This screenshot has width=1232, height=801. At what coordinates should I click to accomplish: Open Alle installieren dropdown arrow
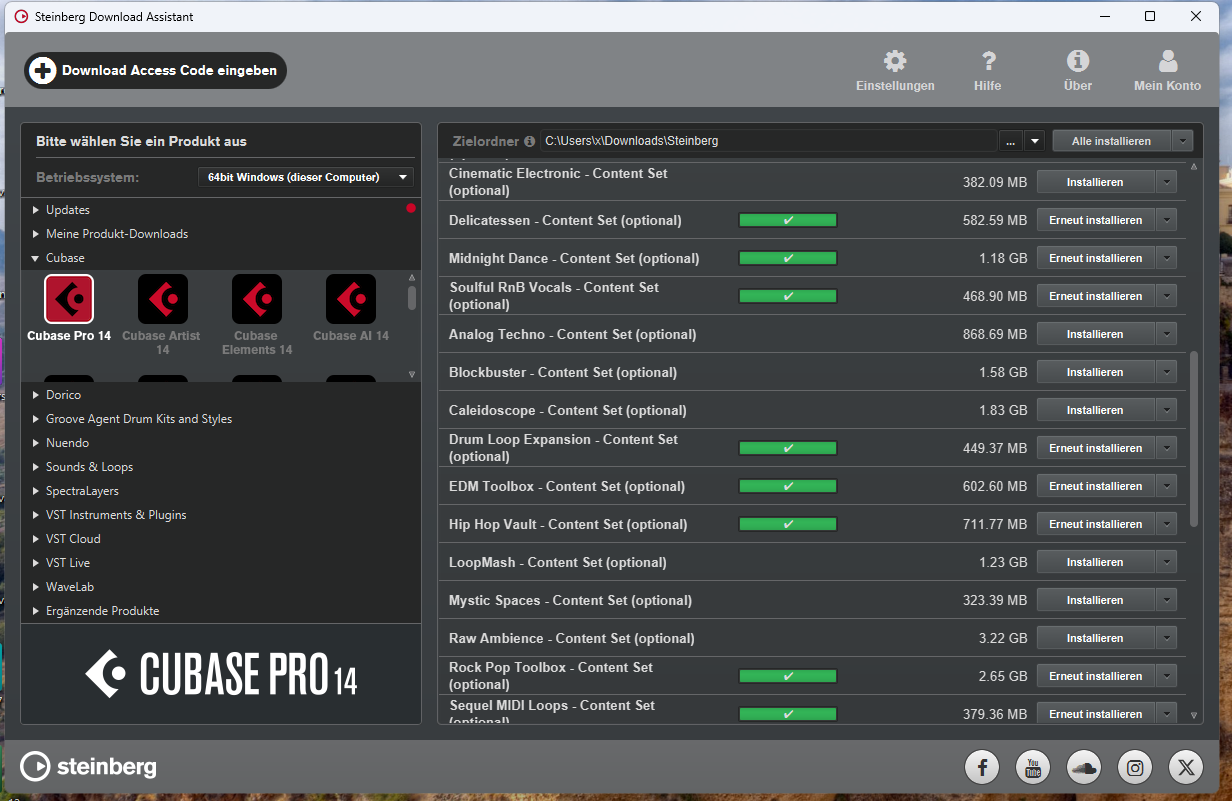click(1183, 141)
